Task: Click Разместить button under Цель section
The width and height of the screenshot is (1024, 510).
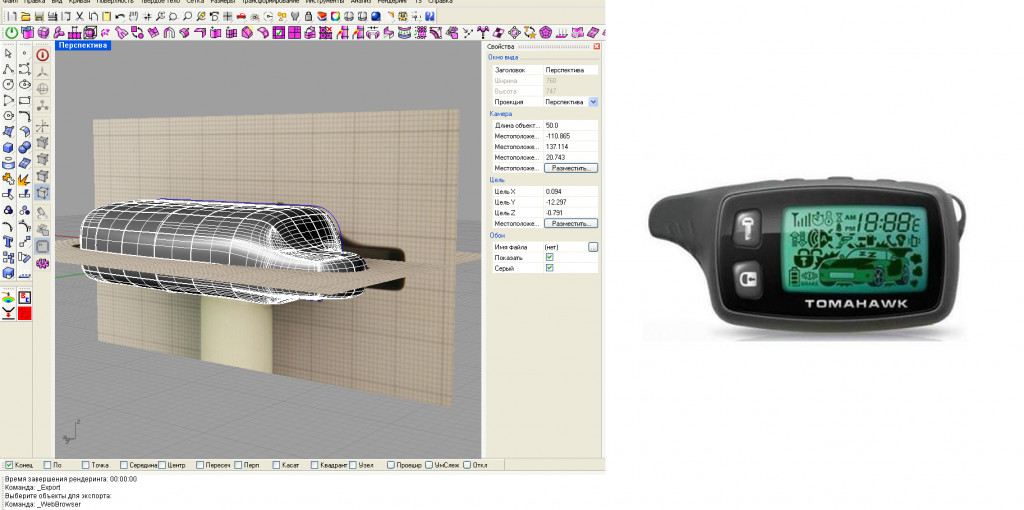Action: click(571, 223)
